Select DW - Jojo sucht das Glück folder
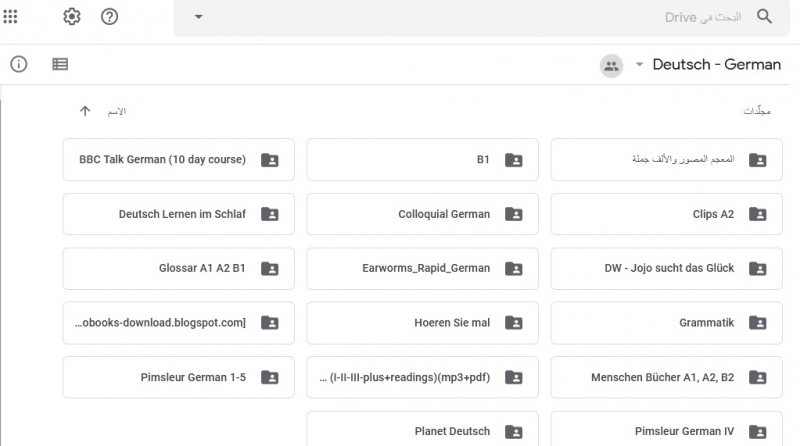The image size is (800, 446). click(x=666, y=268)
